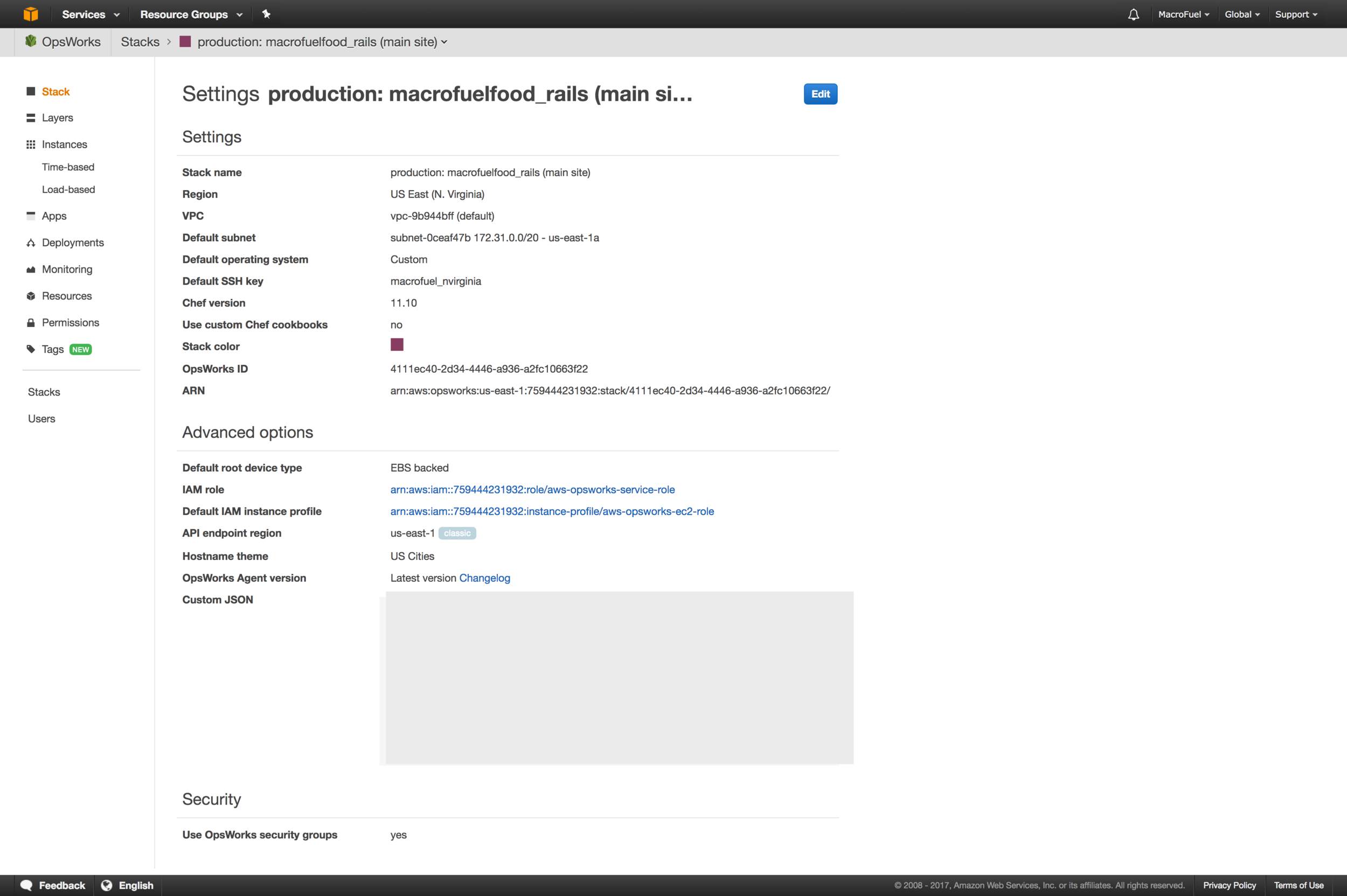This screenshot has height=896, width=1347.
Task: Open Apps in the sidebar
Action: point(54,216)
